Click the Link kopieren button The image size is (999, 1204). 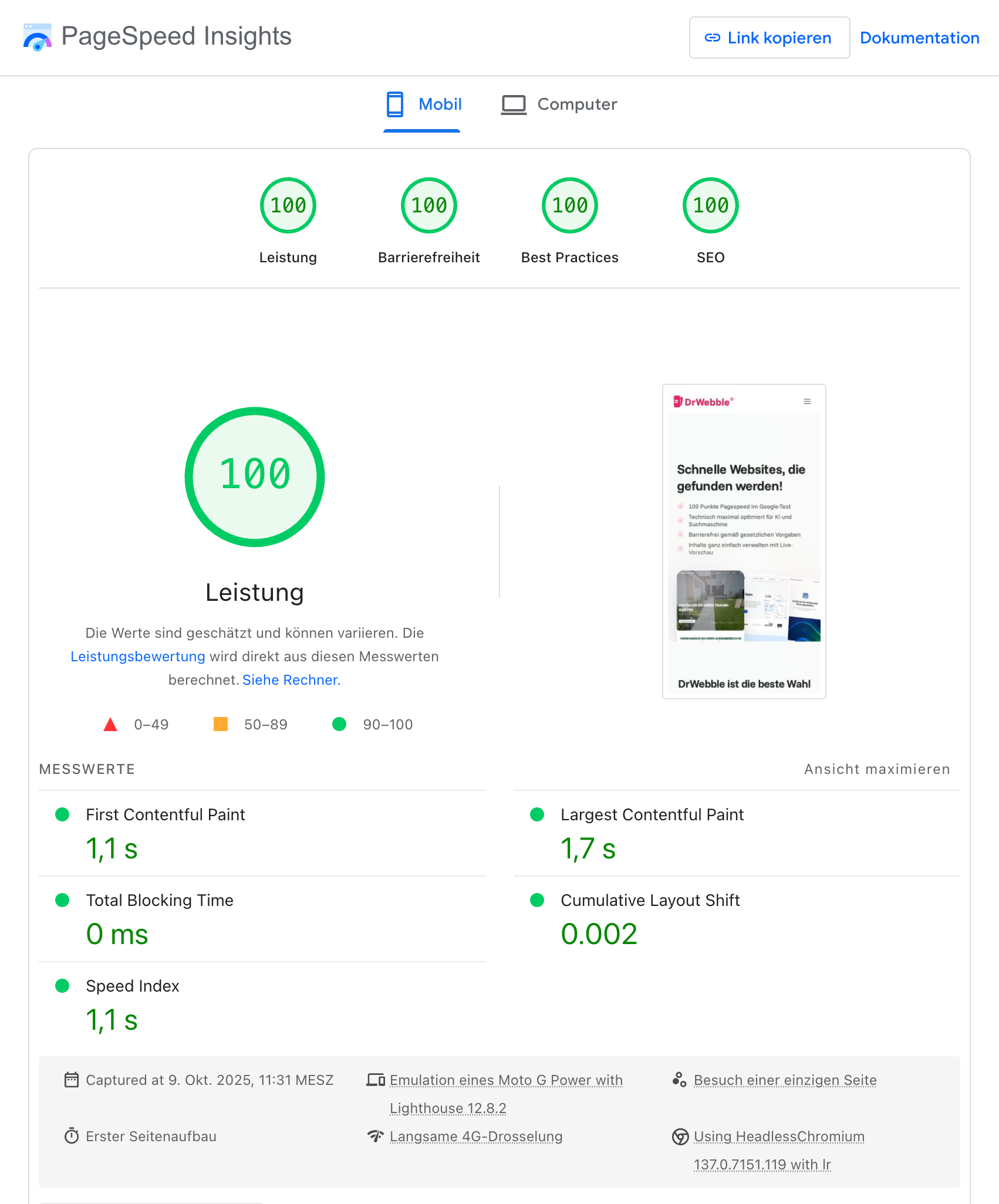click(770, 38)
